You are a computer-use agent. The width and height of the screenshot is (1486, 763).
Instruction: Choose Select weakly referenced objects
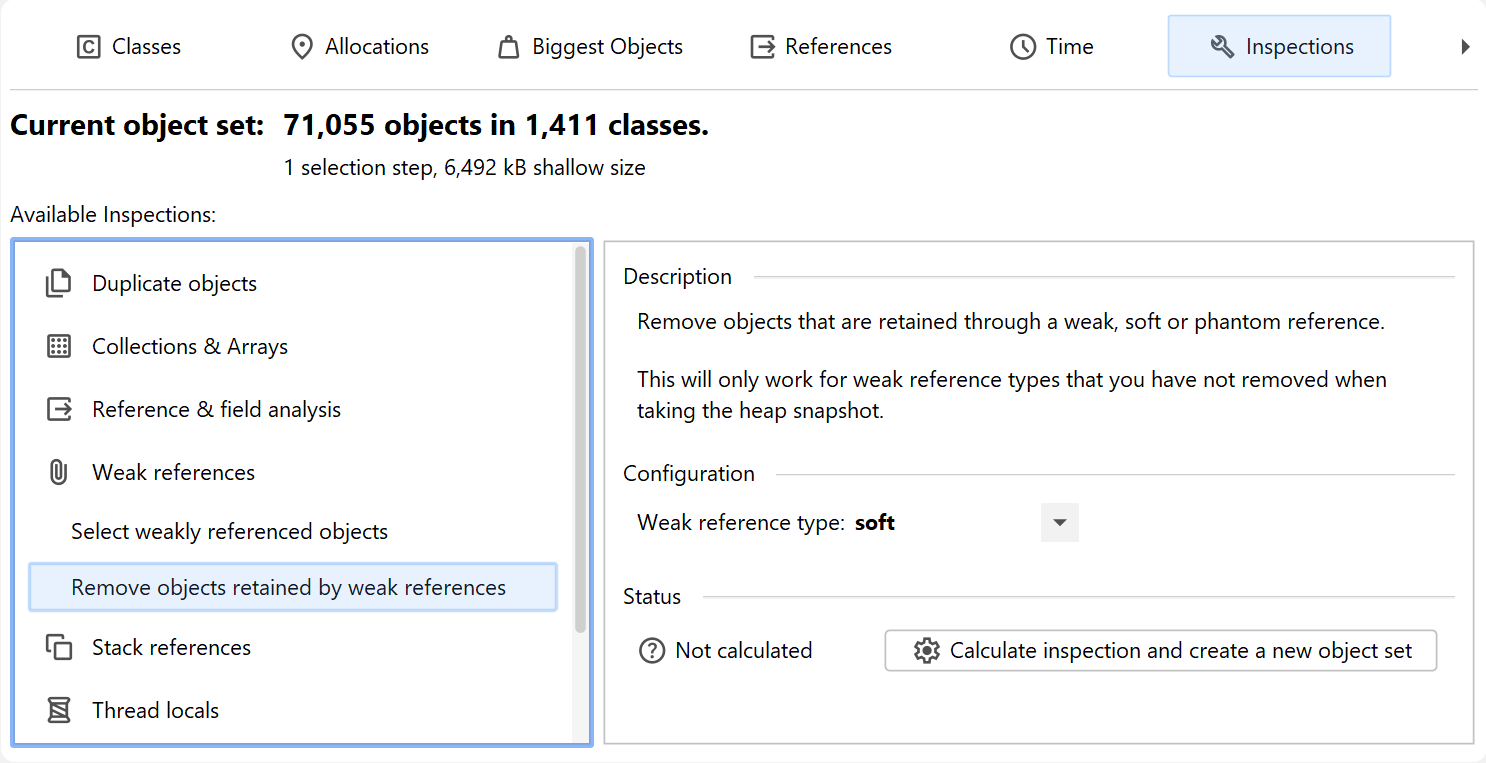click(229, 532)
